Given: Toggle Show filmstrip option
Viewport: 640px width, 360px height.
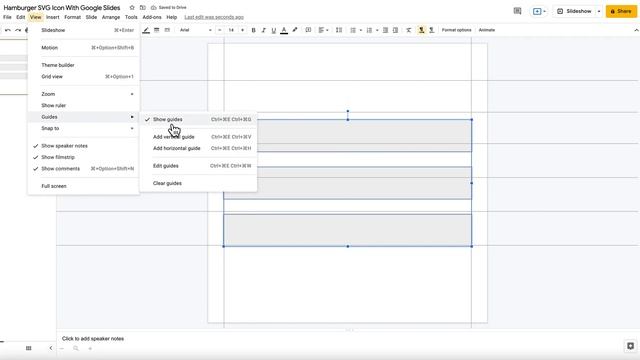Looking at the screenshot, I should (84, 157).
